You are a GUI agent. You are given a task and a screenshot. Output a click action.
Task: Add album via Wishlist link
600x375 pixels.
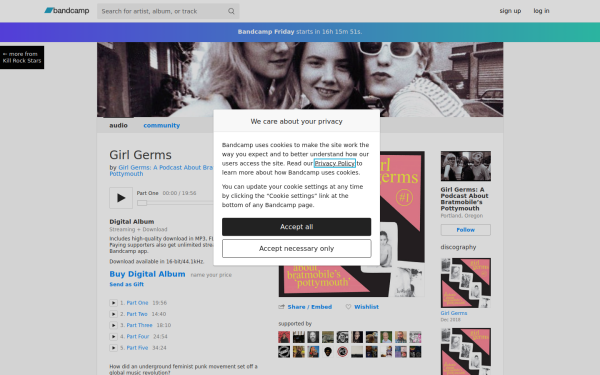(x=366, y=307)
